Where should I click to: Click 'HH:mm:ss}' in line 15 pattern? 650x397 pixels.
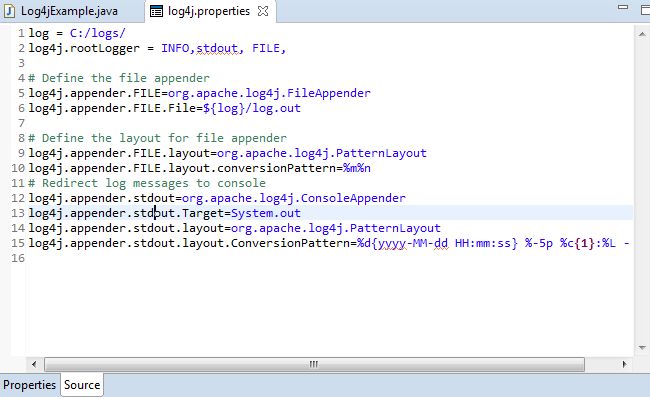[x=486, y=243]
